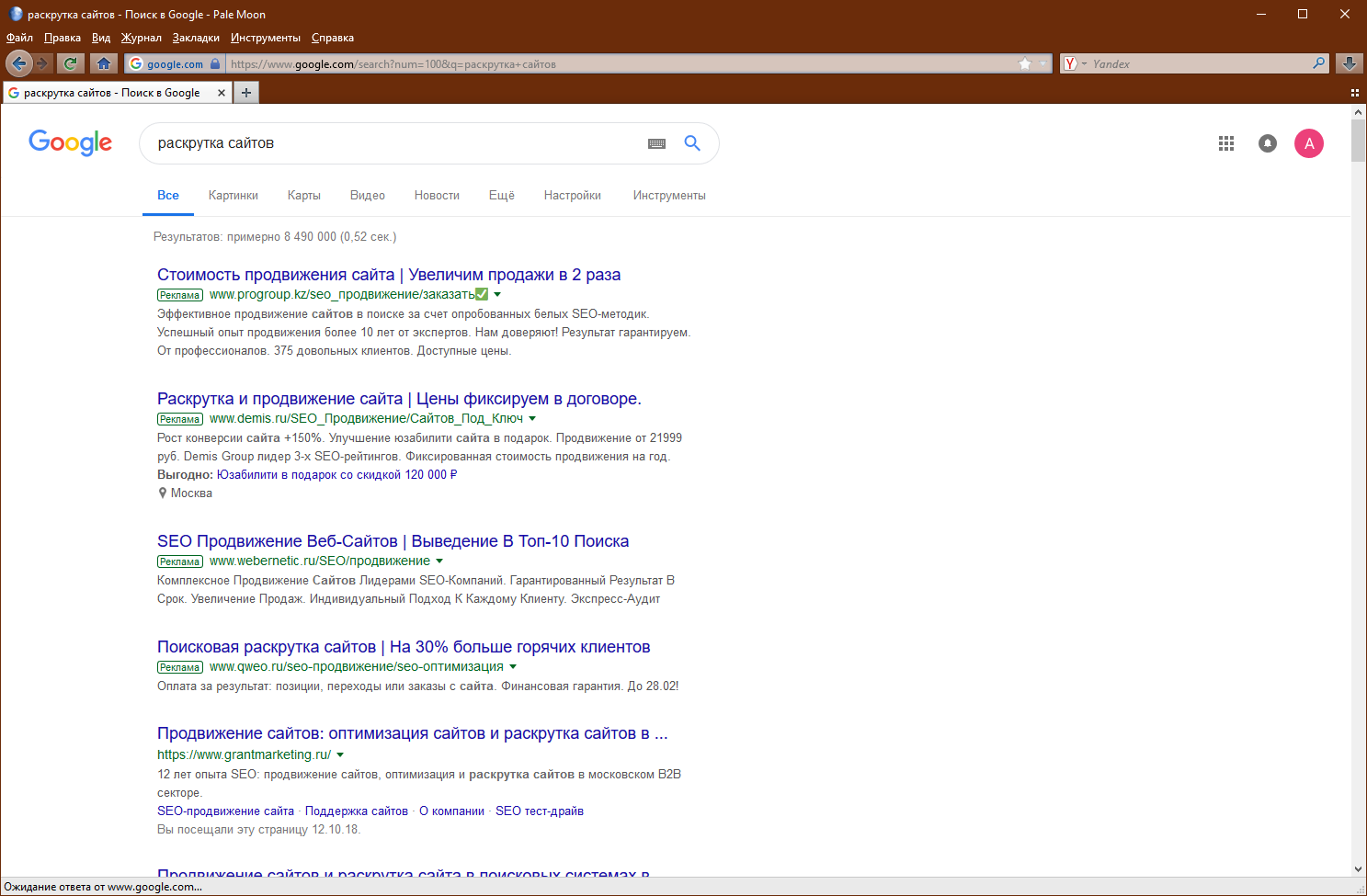The height and width of the screenshot is (896, 1367).
Task: Open 'Поисковая раскрутка сайтов' ad link
Action: click(404, 647)
